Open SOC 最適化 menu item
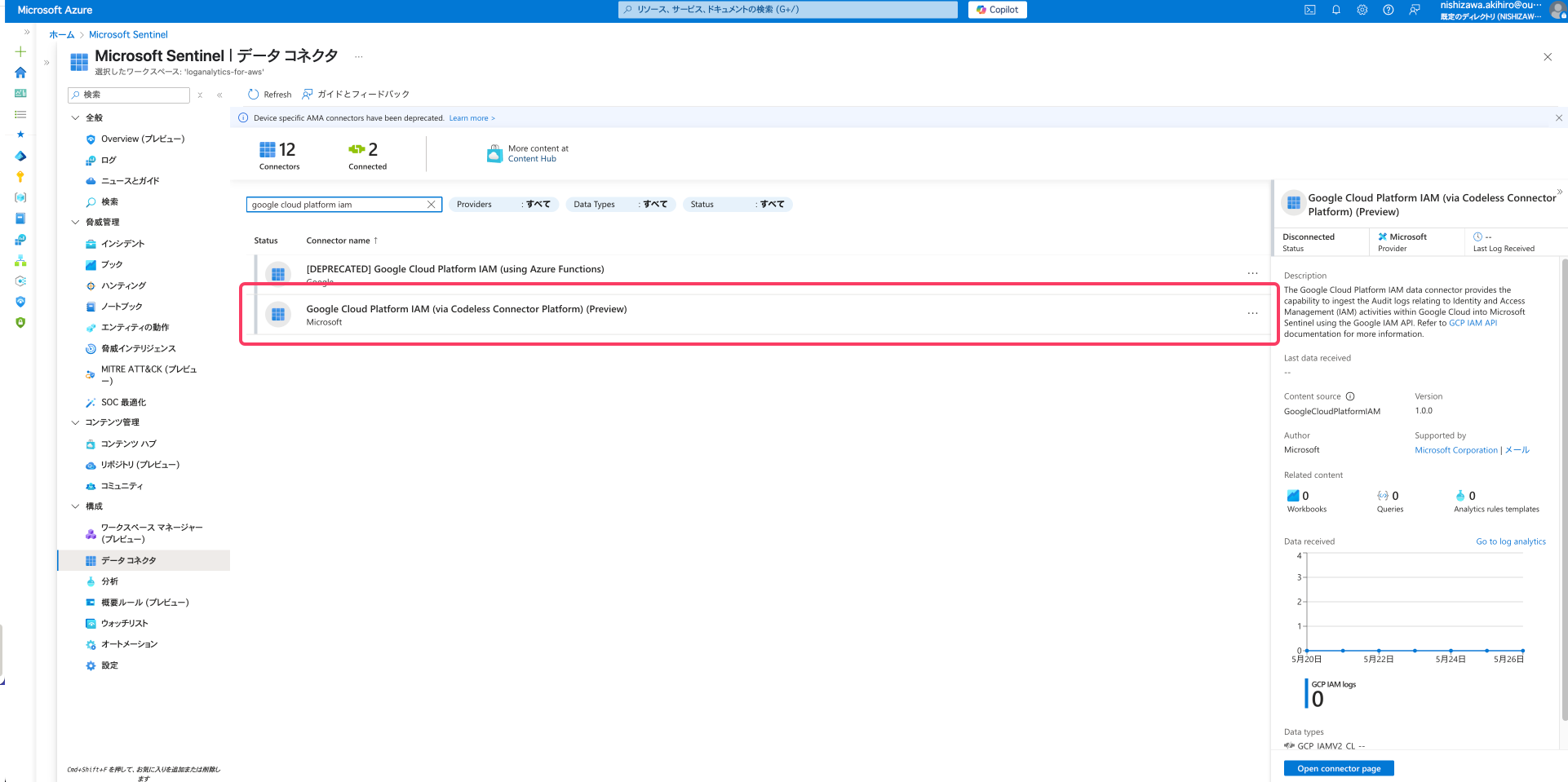The image size is (1568, 782). click(123, 403)
